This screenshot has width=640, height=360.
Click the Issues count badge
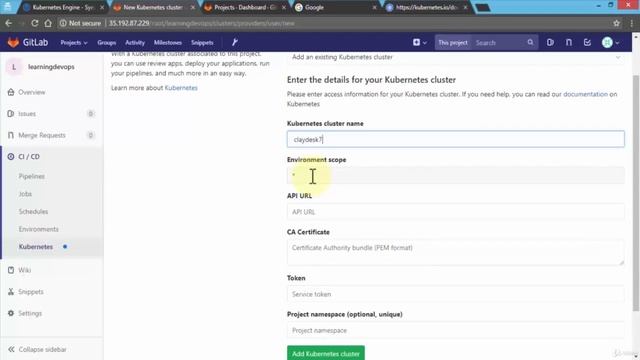pos(91,114)
